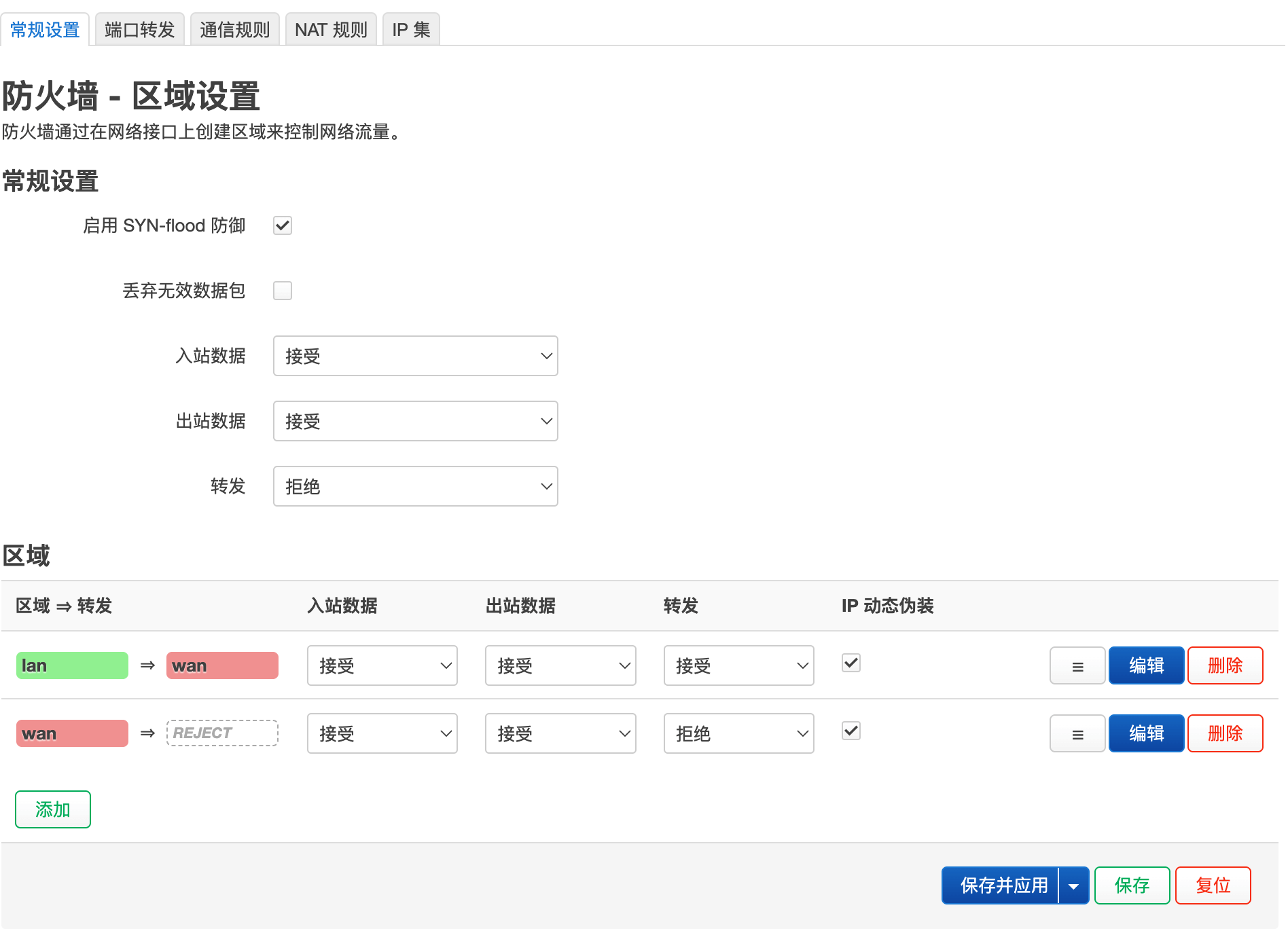This screenshot has height=933, width=1288.
Task: Click the green lan zone badge
Action: click(72, 665)
